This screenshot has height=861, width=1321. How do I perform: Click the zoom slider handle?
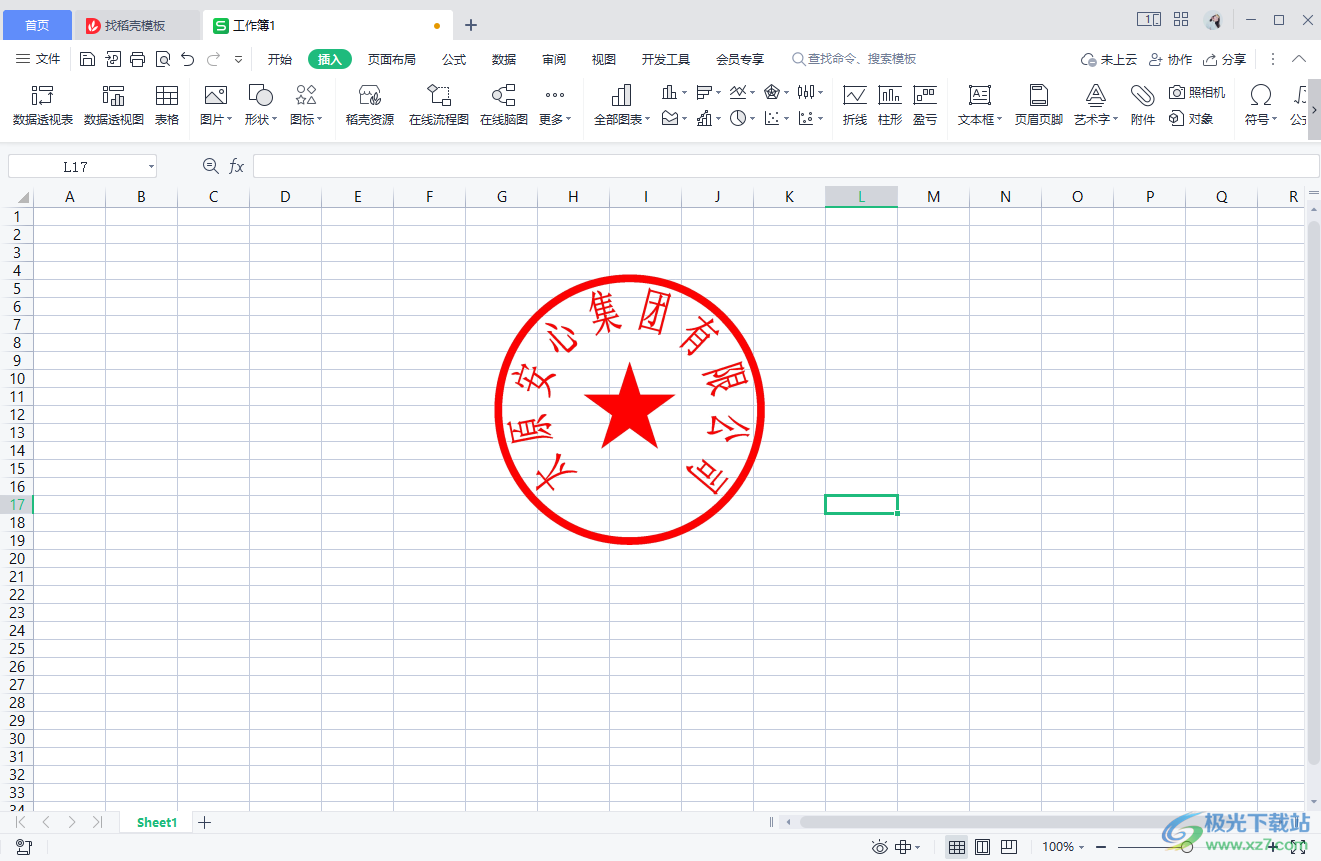pos(1186,847)
